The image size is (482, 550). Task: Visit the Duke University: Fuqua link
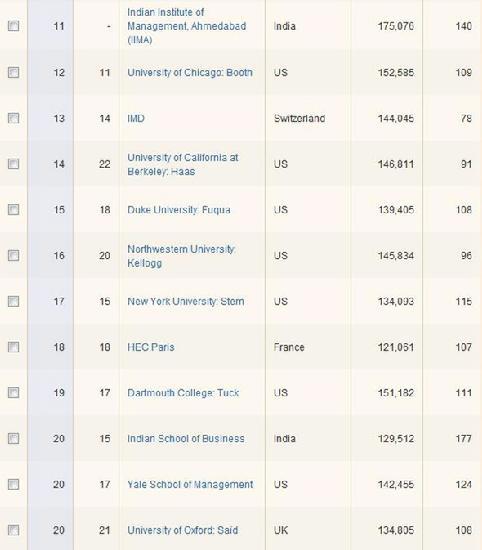coord(179,210)
